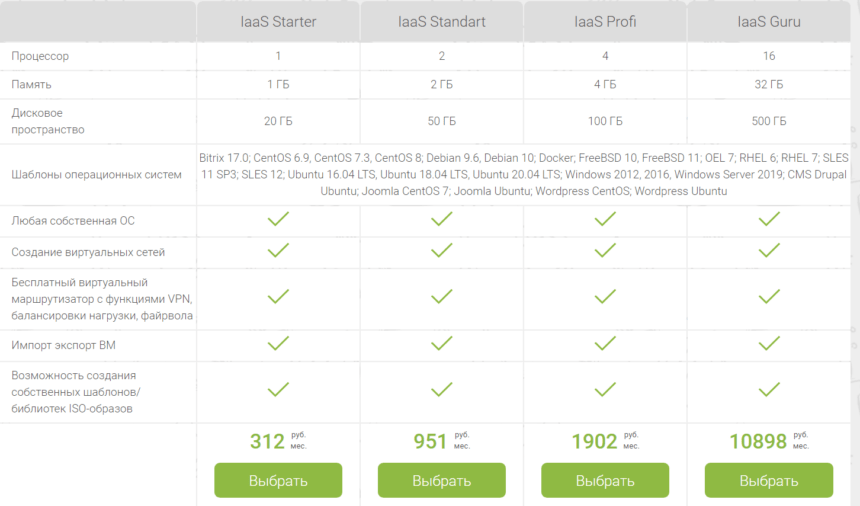This screenshot has height=506, width=860.
Task: Click the IaaS Standart column header
Action: 442,21
